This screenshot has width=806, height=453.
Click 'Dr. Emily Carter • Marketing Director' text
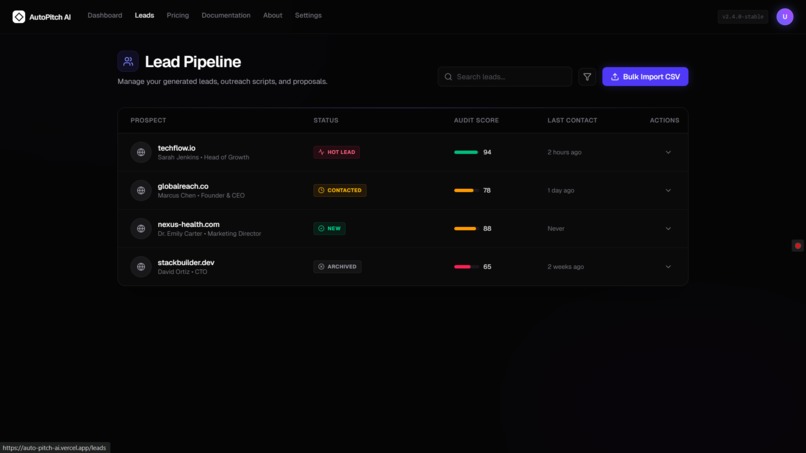point(209,233)
